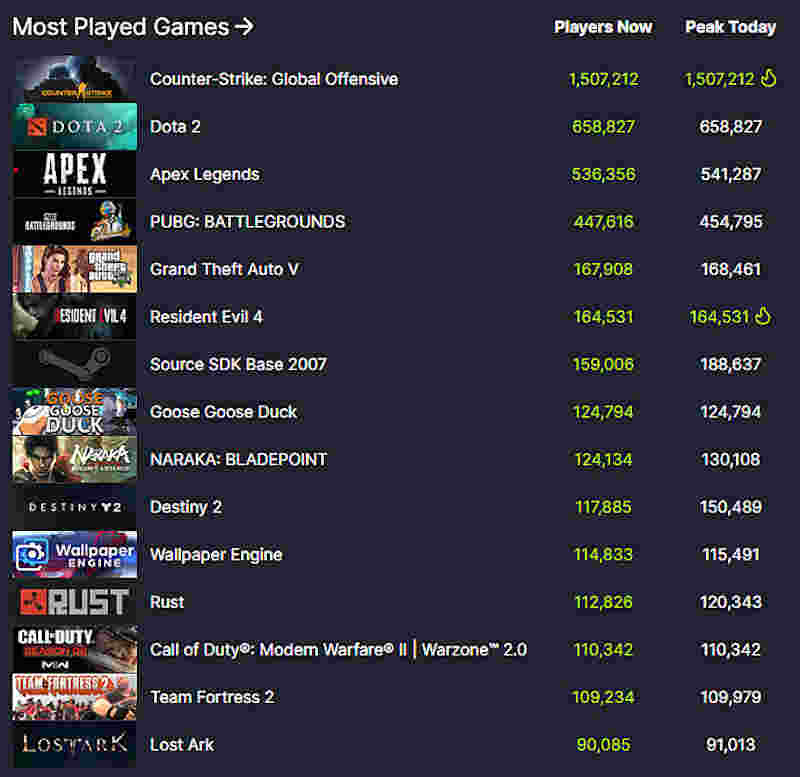Open the Call of Duty cover thumbnail
Screen dimensions: 800x777
75,649
